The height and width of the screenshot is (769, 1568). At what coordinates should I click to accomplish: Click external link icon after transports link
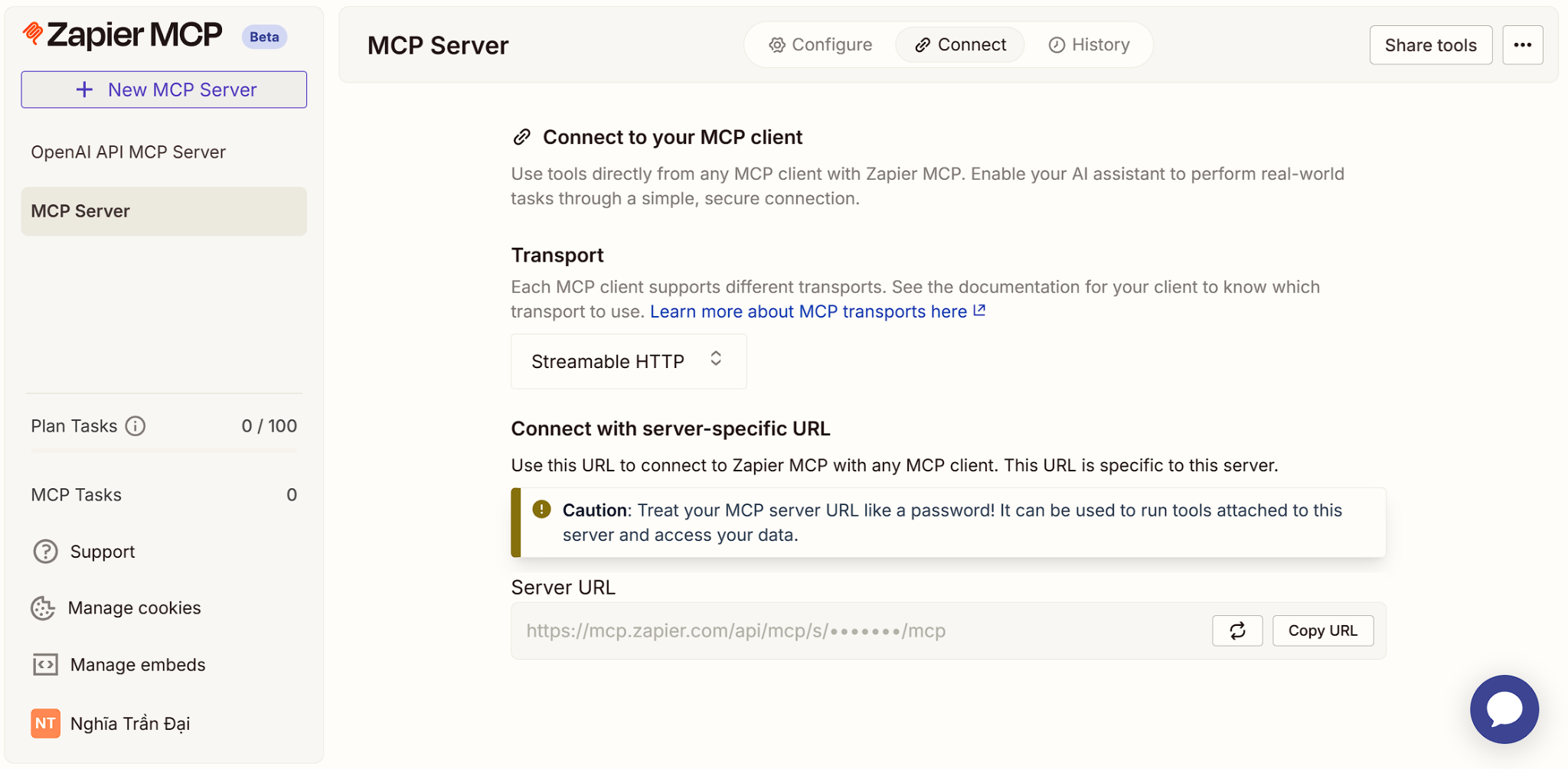pos(979,311)
